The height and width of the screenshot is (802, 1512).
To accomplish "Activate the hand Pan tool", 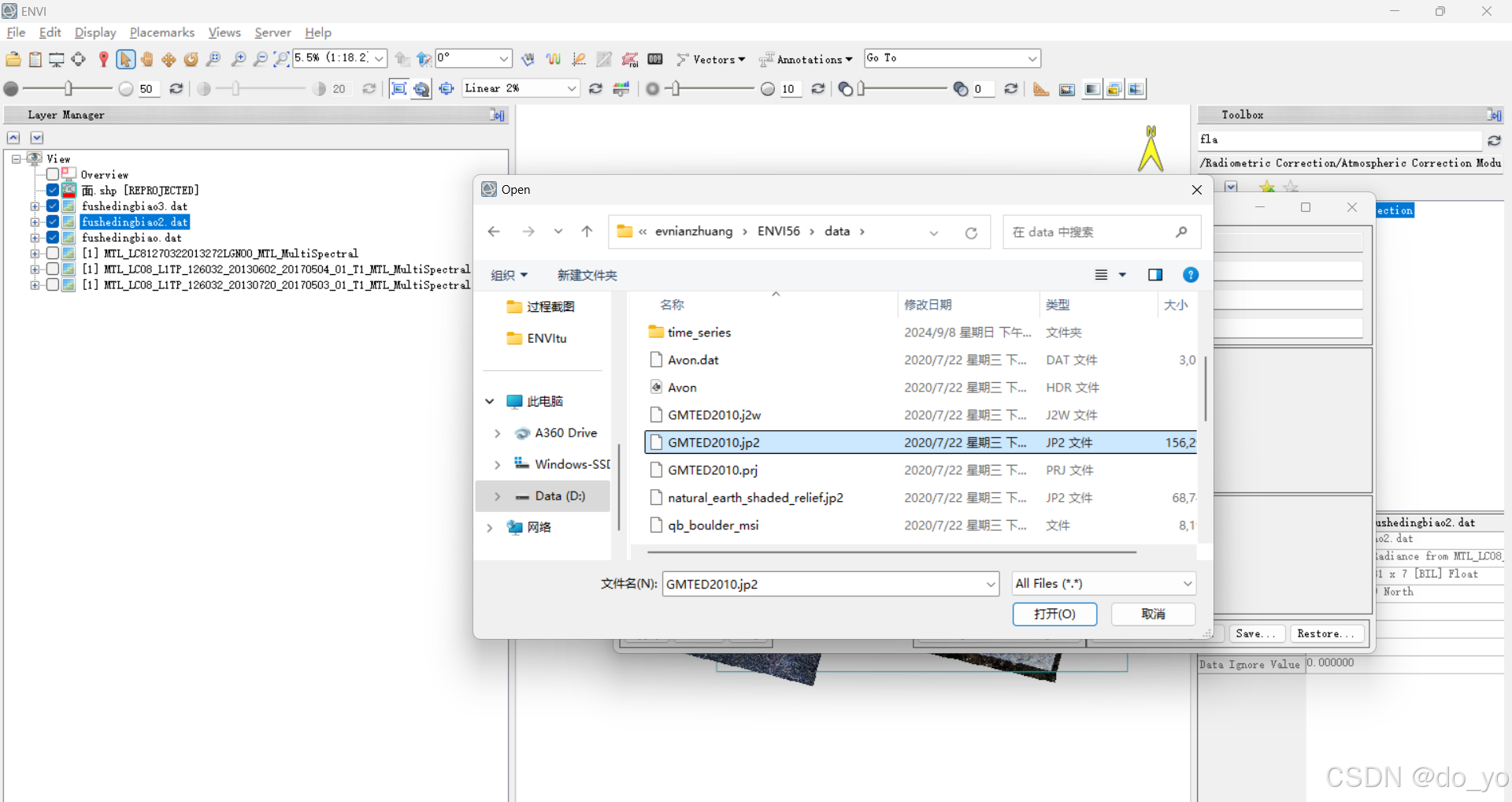I will tap(146, 59).
